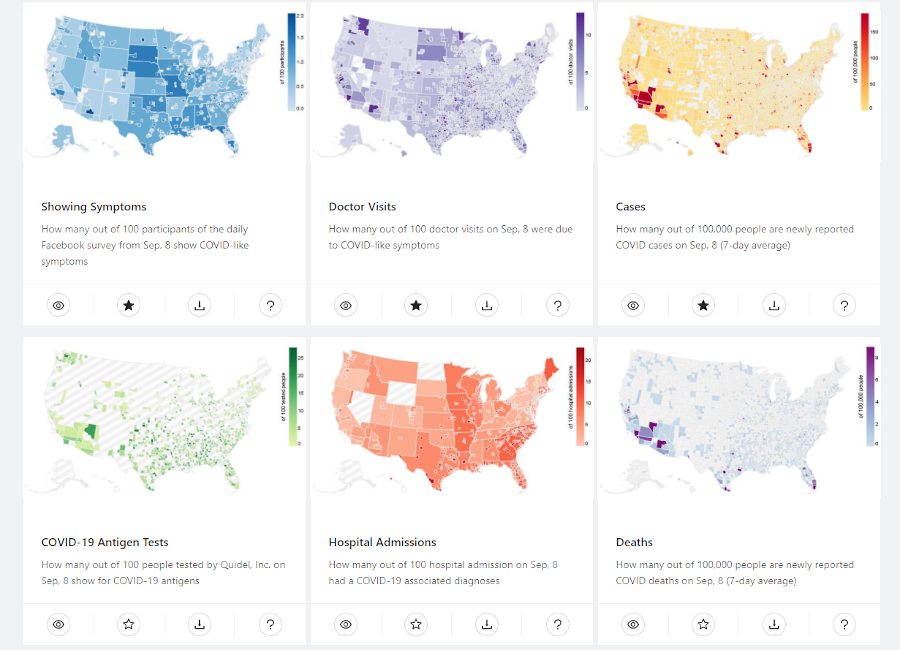This screenshot has height=650, width=900.
Task: Favorite the Hospital Admissions card
Action: coord(416,624)
